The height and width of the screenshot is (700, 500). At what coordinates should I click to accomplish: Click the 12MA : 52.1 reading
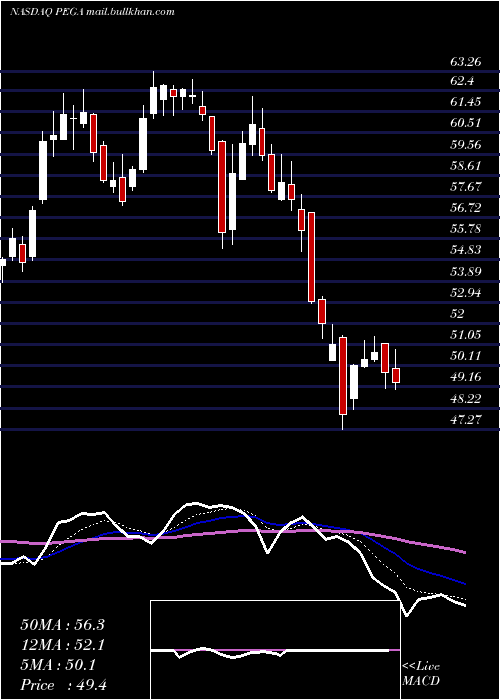tap(62, 645)
